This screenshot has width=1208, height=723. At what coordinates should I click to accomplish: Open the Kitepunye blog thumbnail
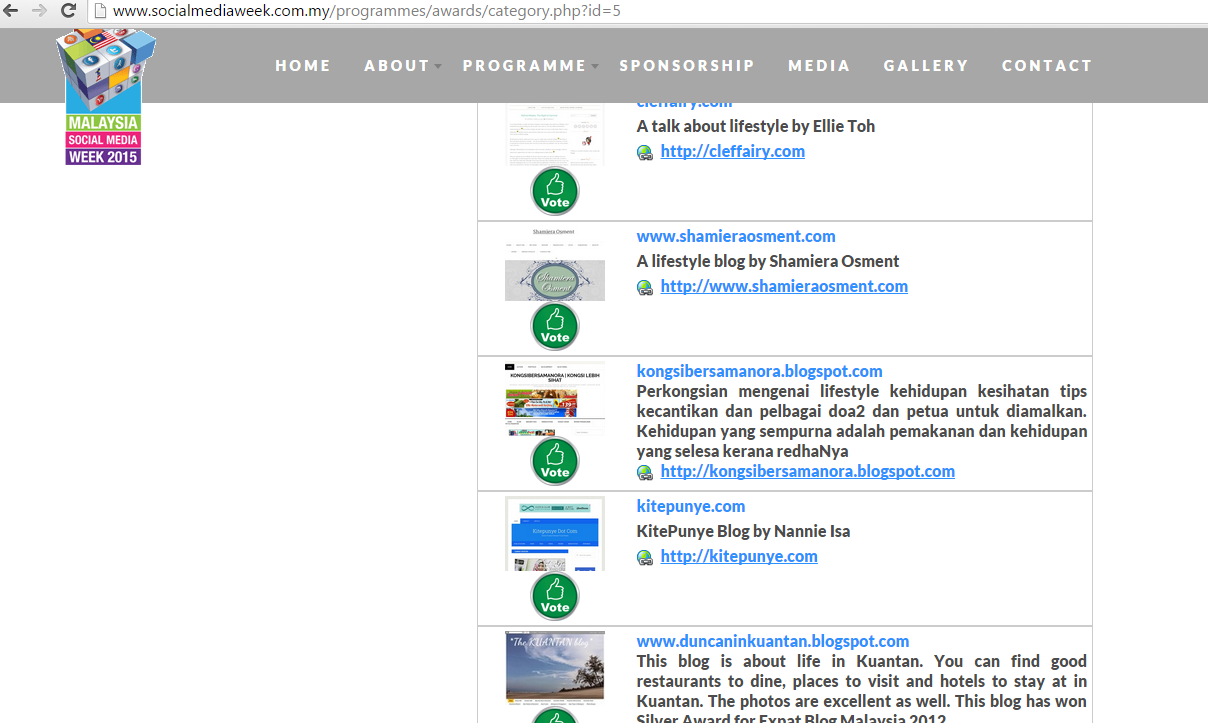(x=555, y=534)
